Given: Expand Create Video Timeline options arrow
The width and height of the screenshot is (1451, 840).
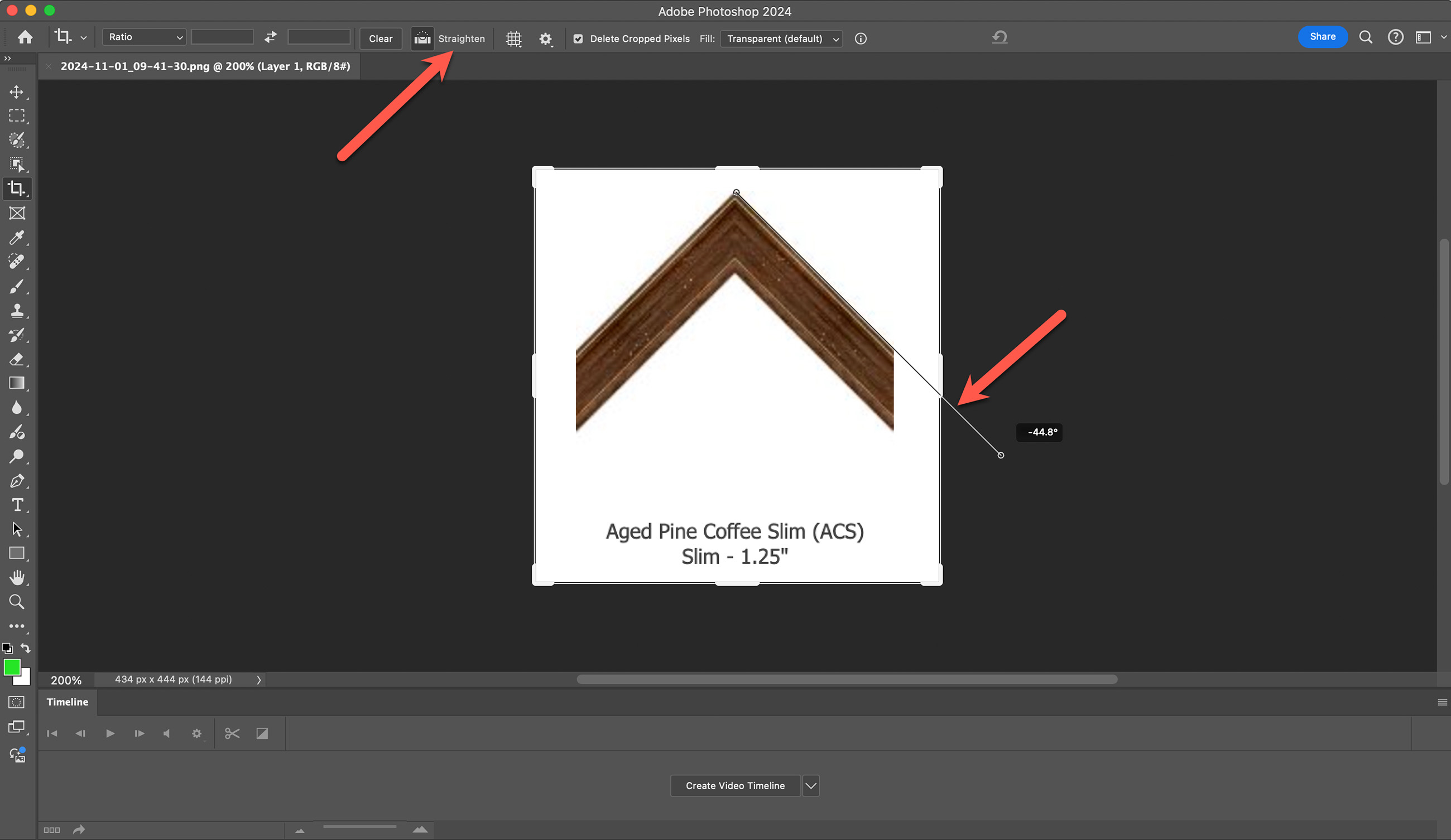Looking at the screenshot, I should (x=811, y=786).
